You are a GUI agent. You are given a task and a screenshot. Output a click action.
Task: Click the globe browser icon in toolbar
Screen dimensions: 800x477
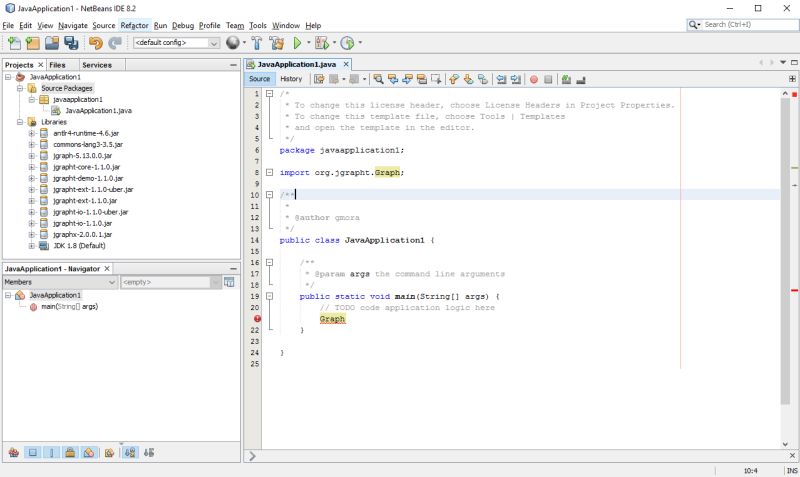point(233,43)
